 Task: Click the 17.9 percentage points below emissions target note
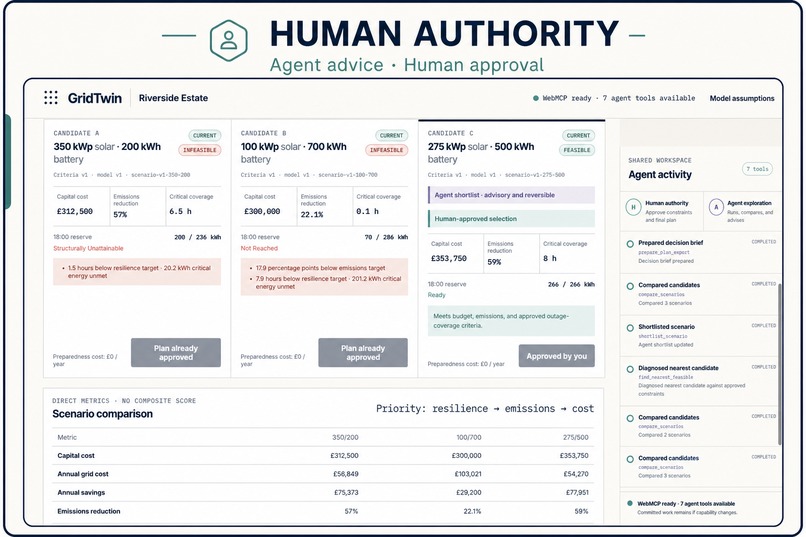[x=320, y=268]
